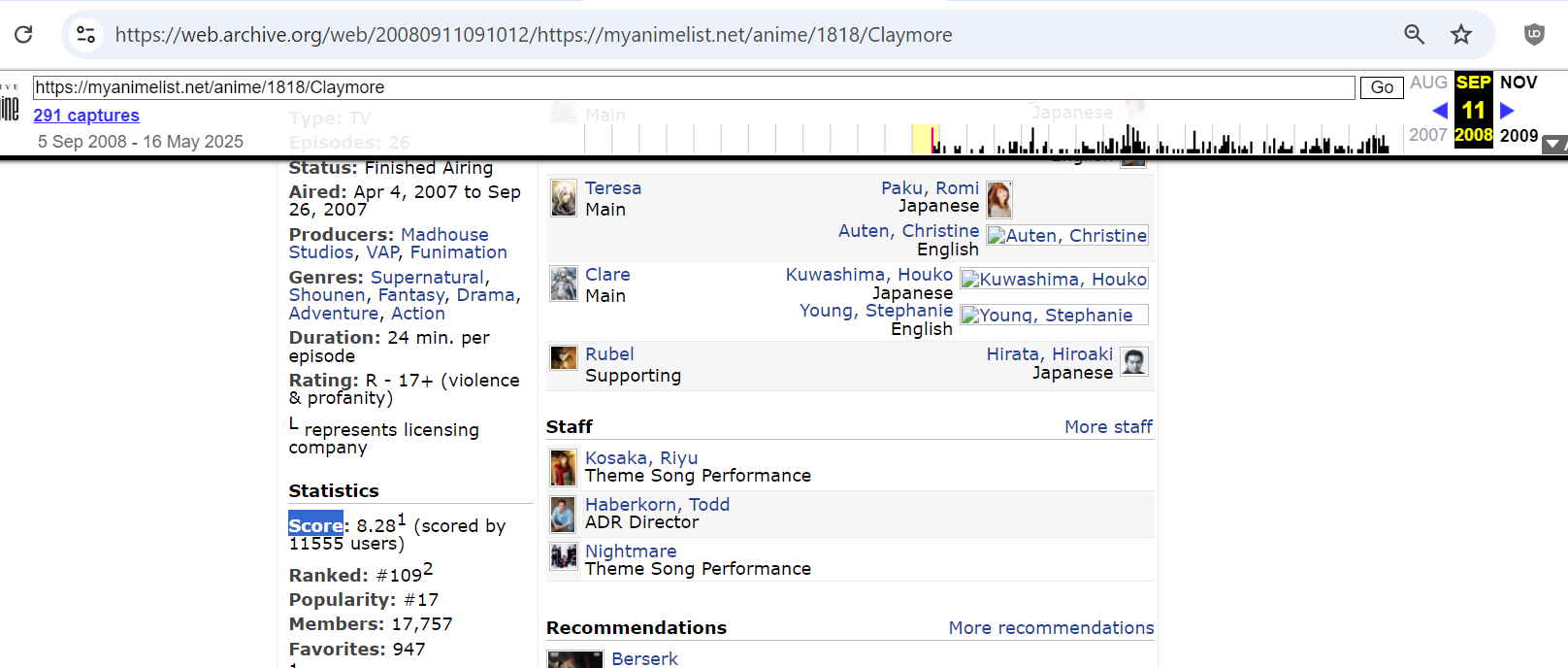Click the broken Kuwashima, Houko image

[x=1055, y=280]
